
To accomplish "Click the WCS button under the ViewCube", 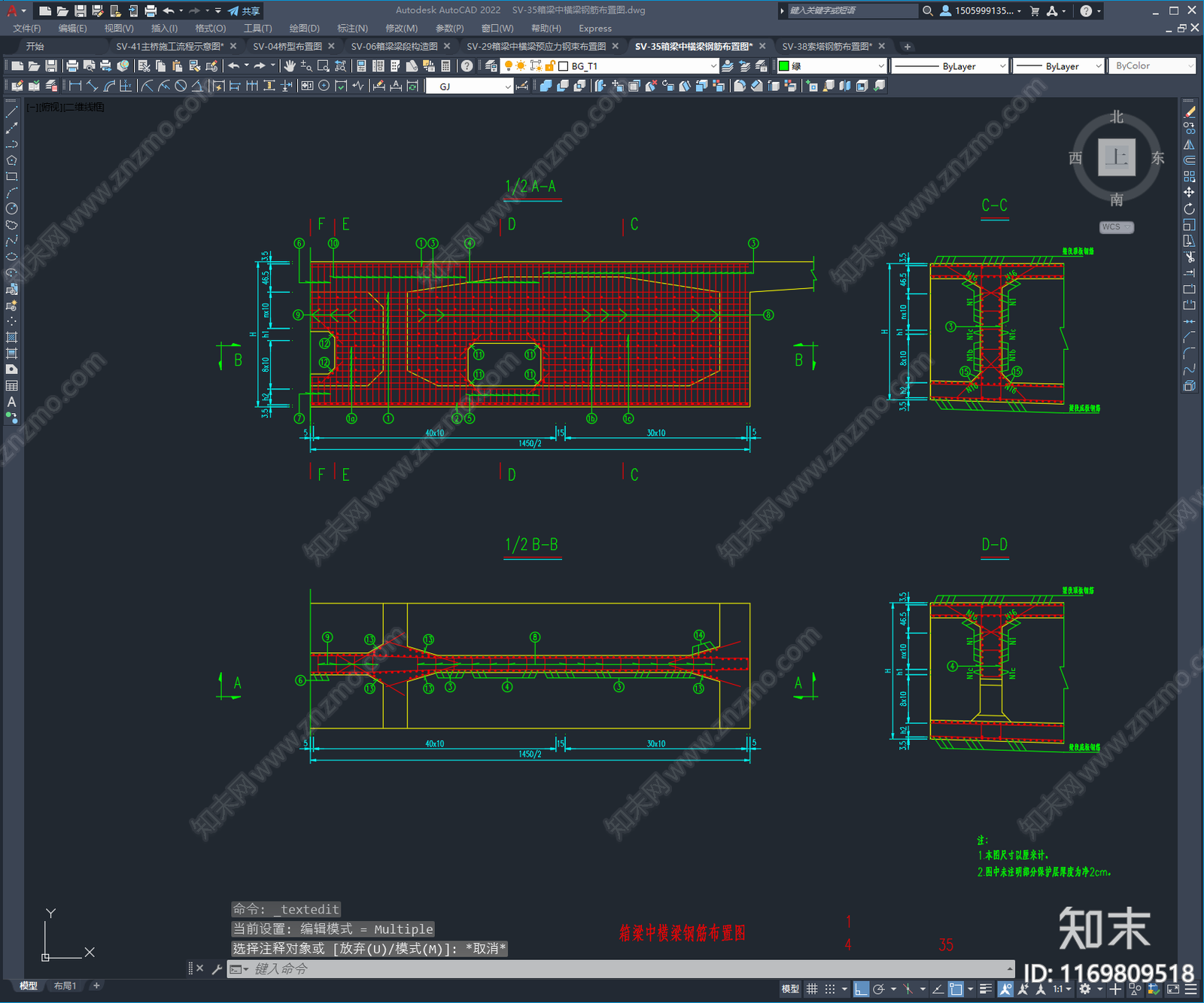I will tap(1117, 227).
